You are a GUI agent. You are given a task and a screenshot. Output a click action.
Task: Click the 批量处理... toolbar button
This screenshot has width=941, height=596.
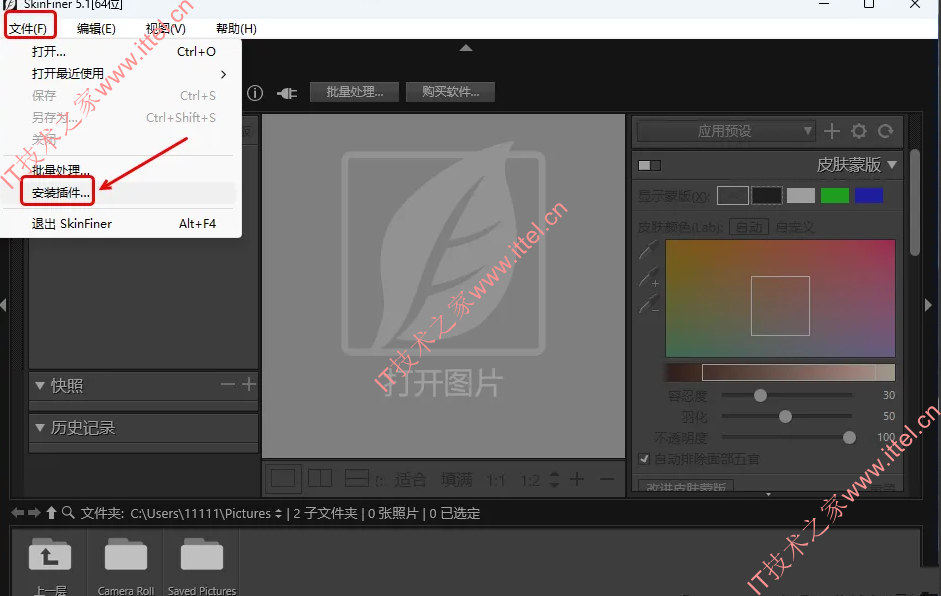[x=354, y=92]
